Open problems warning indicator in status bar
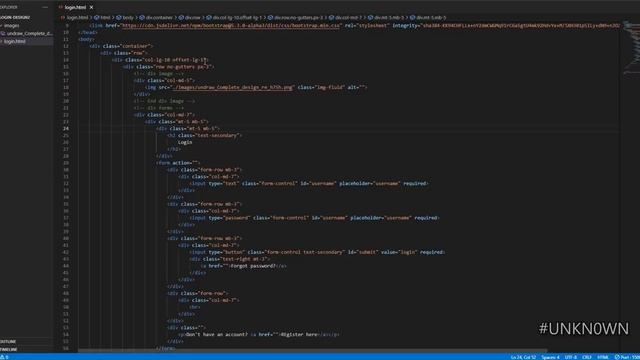Image resolution: width=640 pixels, height=360 pixels. (x=4, y=357)
